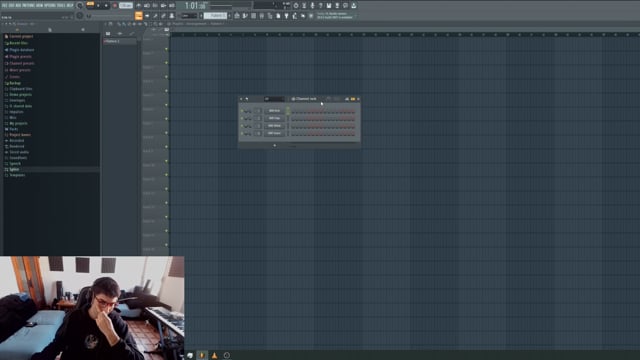The height and width of the screenshot is (360, 640).
Task: Open the HELP menu
Action: pyautogui.click(x=70, y=6)
